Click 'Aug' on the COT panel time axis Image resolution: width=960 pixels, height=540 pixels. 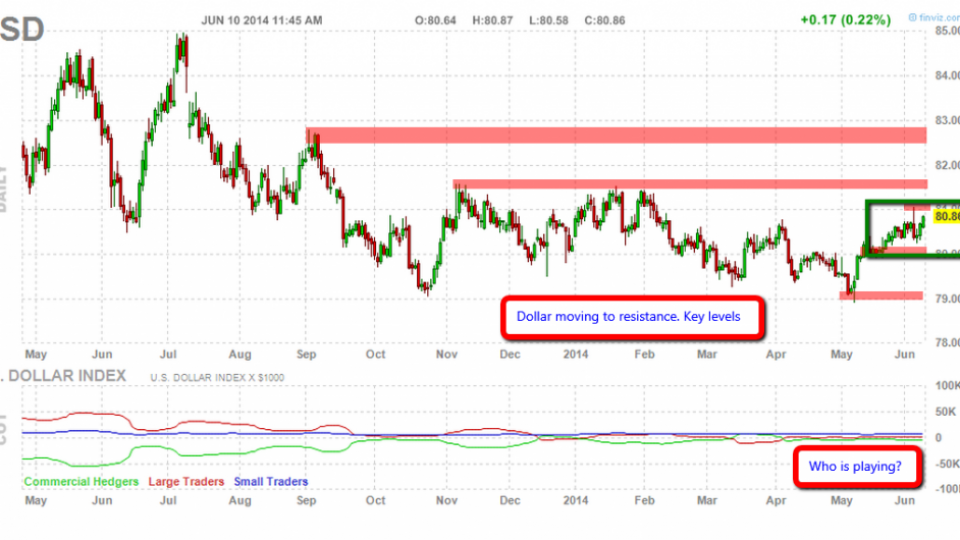[240, 500]
